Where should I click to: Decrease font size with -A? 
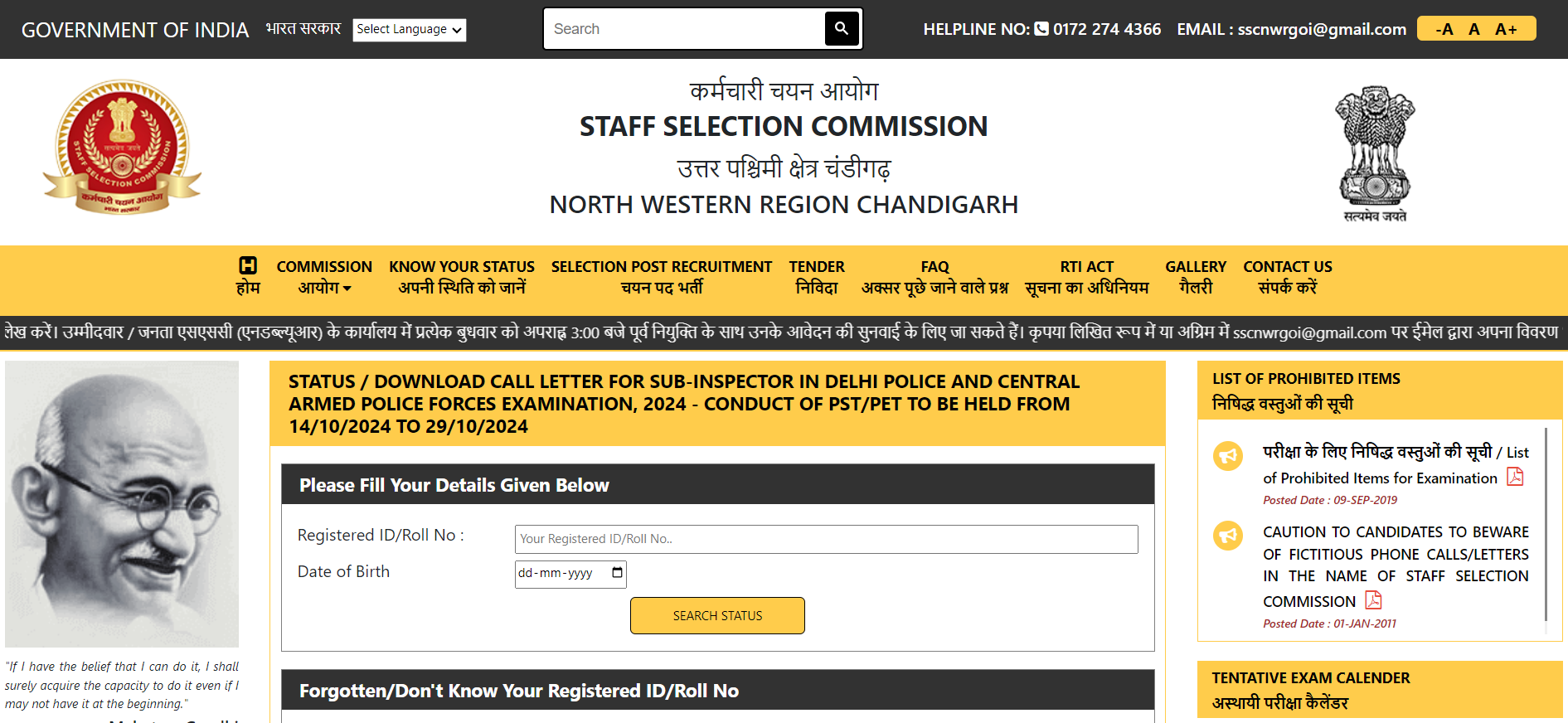click(1444, 29)
